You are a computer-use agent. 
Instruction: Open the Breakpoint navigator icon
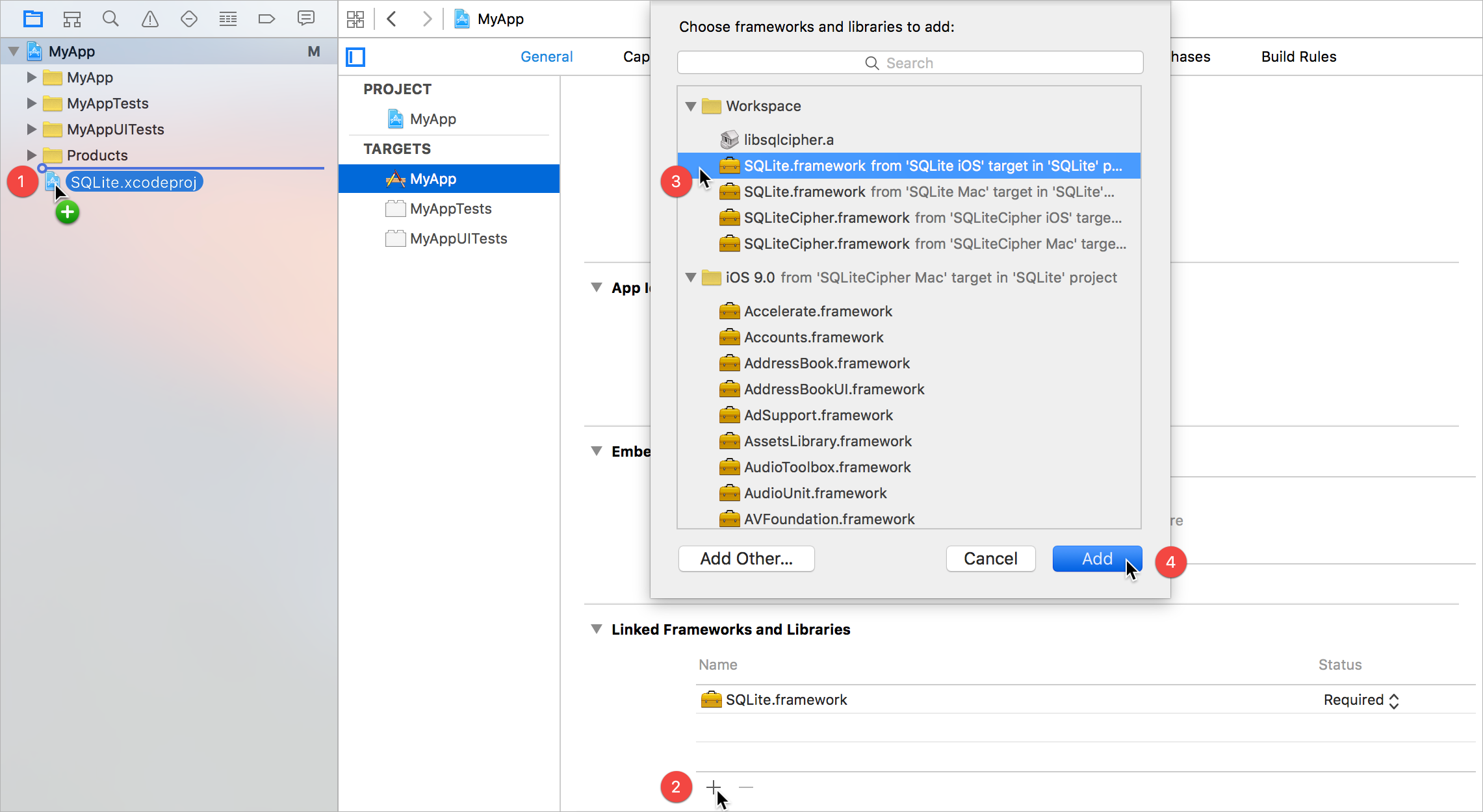266,19
